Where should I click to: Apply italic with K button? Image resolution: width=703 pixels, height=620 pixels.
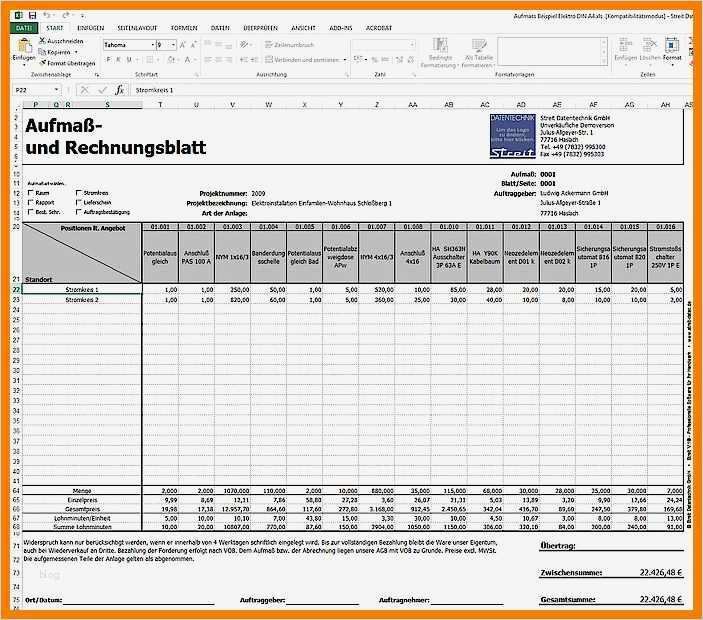118,60
